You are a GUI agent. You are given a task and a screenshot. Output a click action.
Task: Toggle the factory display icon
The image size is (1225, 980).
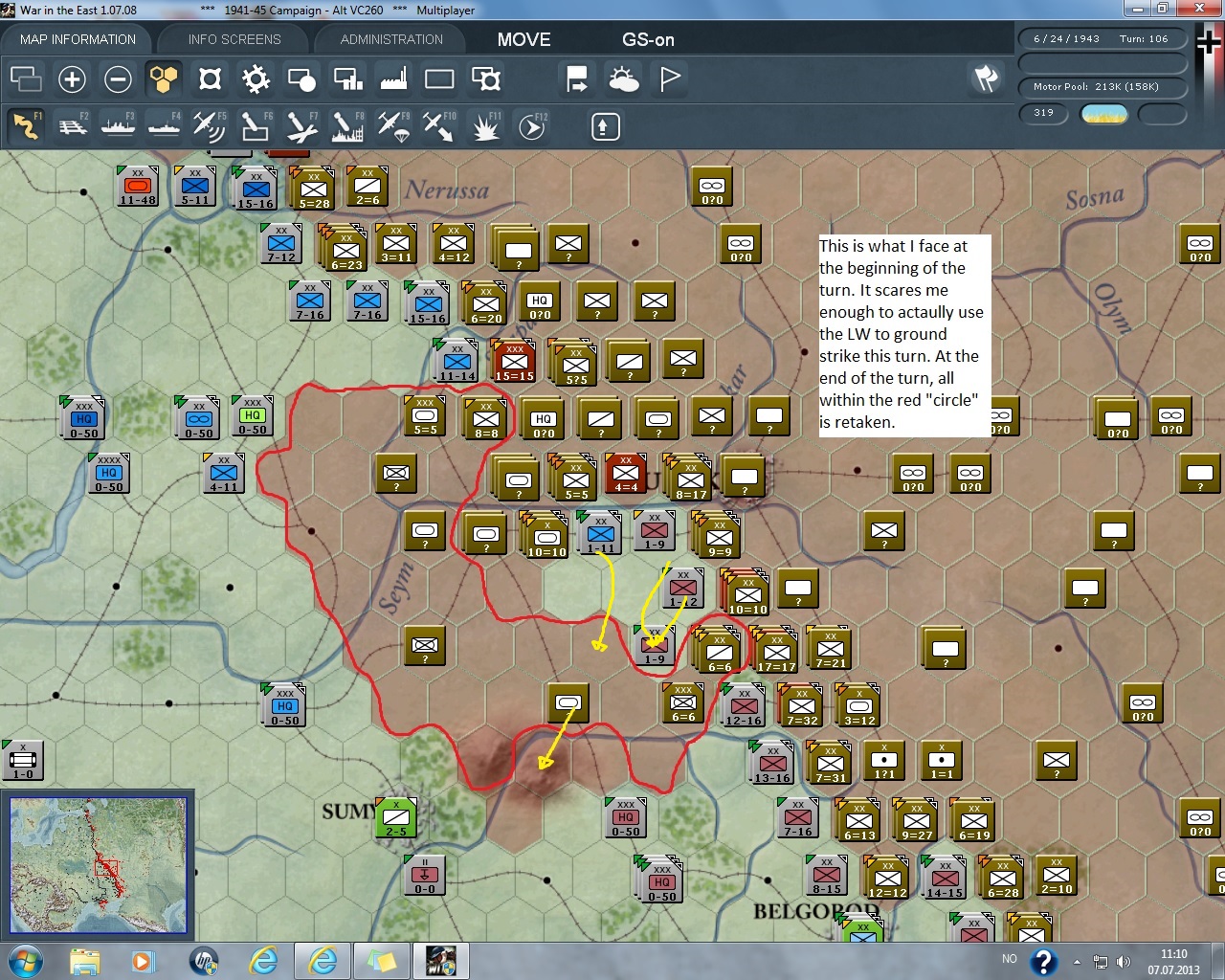[x=393, y=78]
